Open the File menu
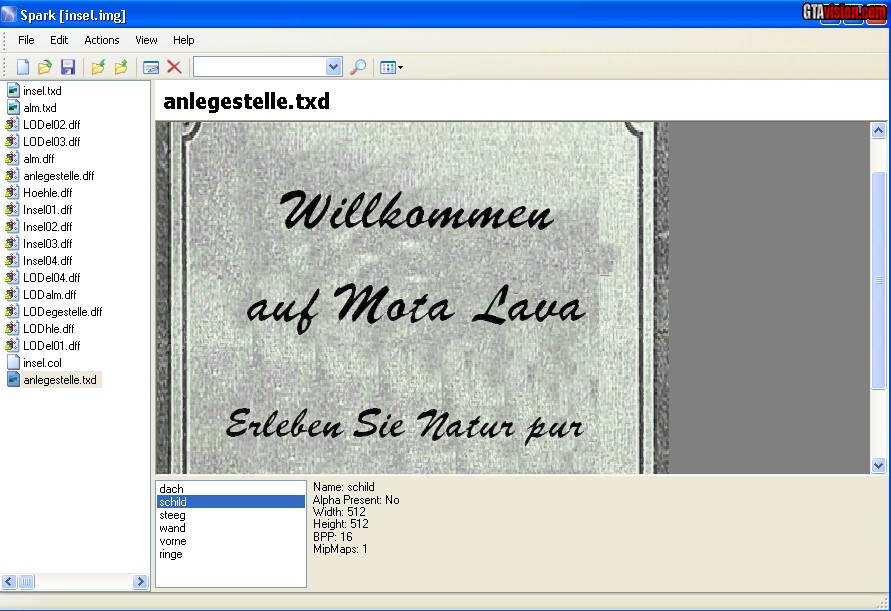891x611 pixels. click(26, 40)
